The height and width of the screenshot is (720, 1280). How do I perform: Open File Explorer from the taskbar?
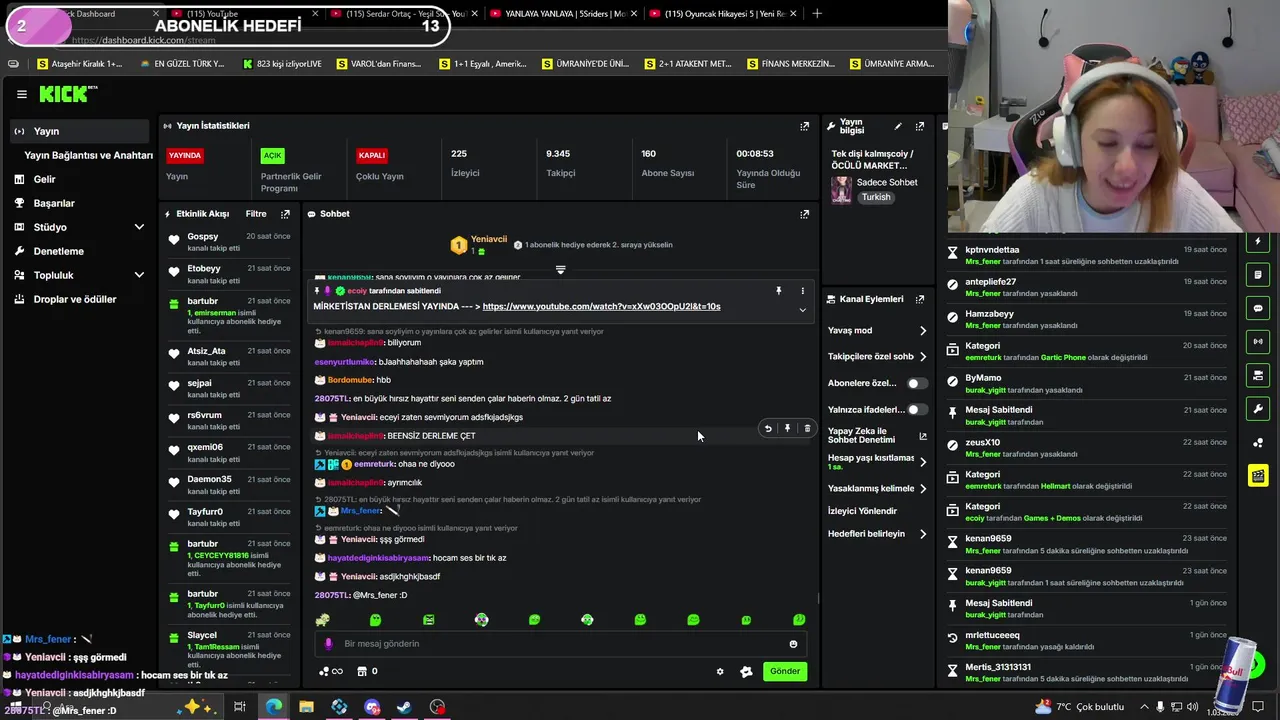tap(306, 707)
